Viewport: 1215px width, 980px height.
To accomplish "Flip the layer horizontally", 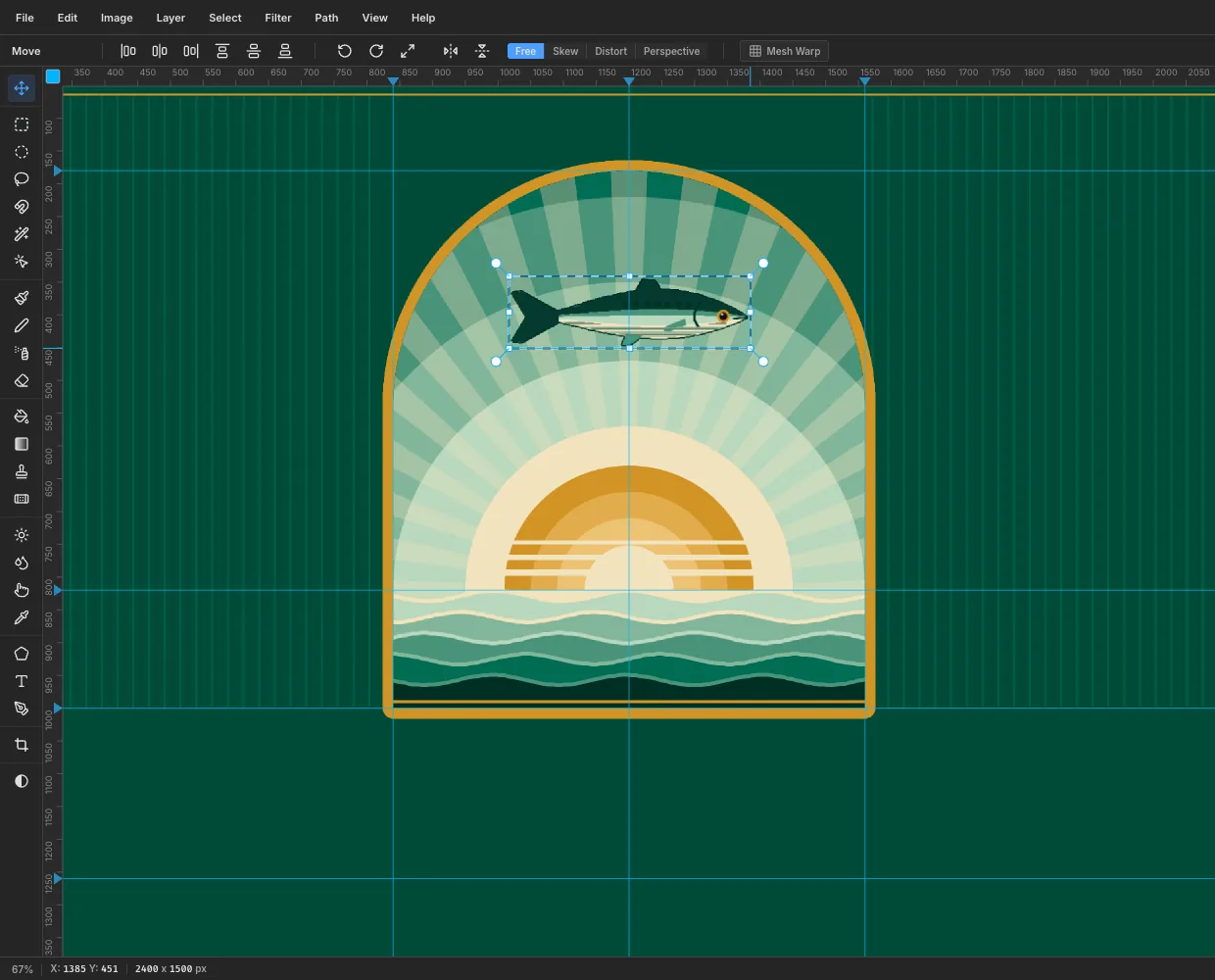I will tap(451, 51).
